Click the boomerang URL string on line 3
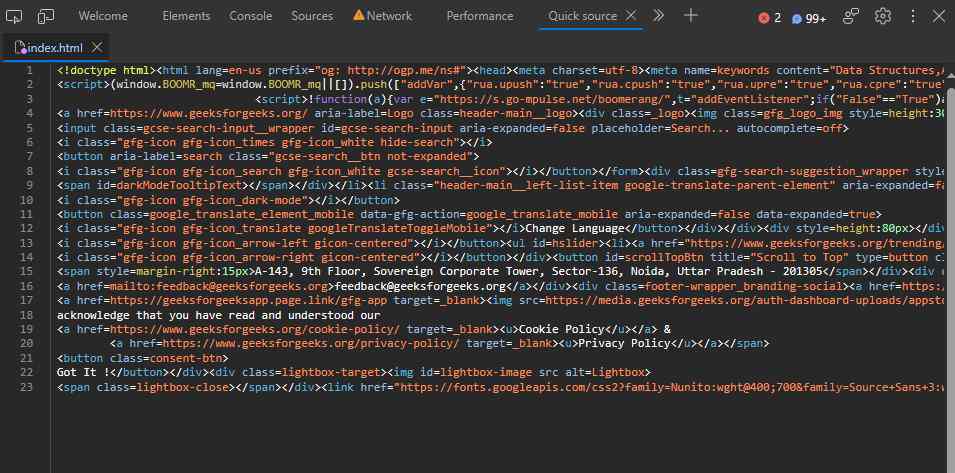This screenshot has height=473, width=955. click(553, 99)
